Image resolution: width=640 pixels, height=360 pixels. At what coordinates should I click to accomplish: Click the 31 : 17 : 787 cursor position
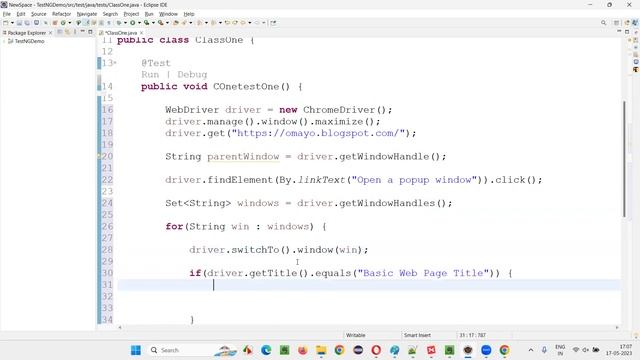tap(472, 335)
